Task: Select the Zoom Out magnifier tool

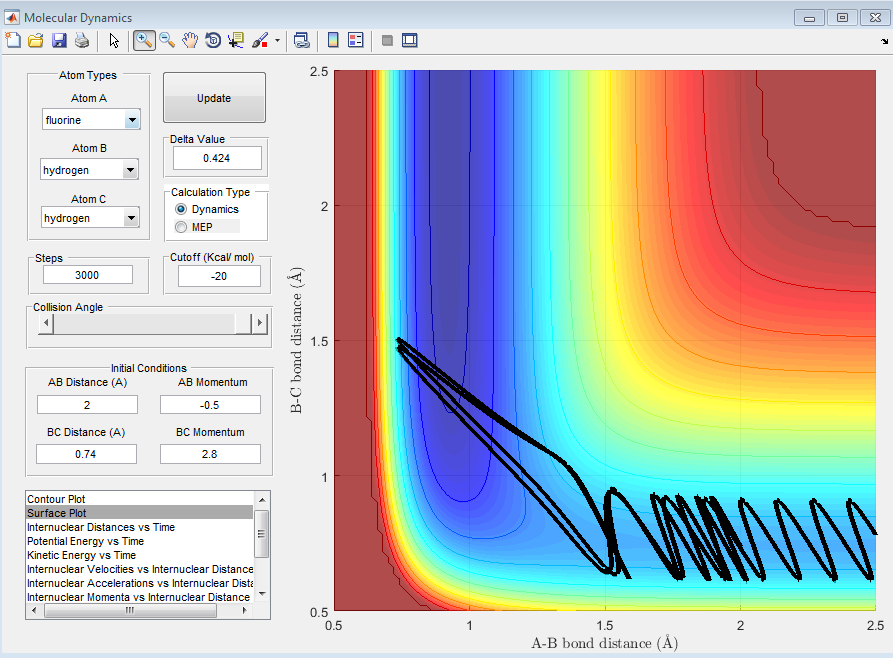Action: 167,40
